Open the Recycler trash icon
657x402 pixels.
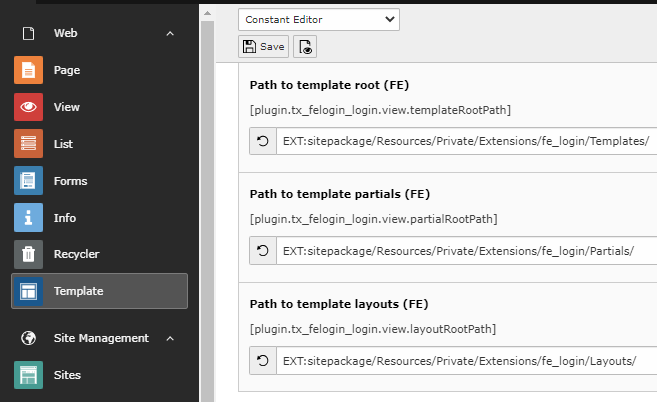pos(29,254)
